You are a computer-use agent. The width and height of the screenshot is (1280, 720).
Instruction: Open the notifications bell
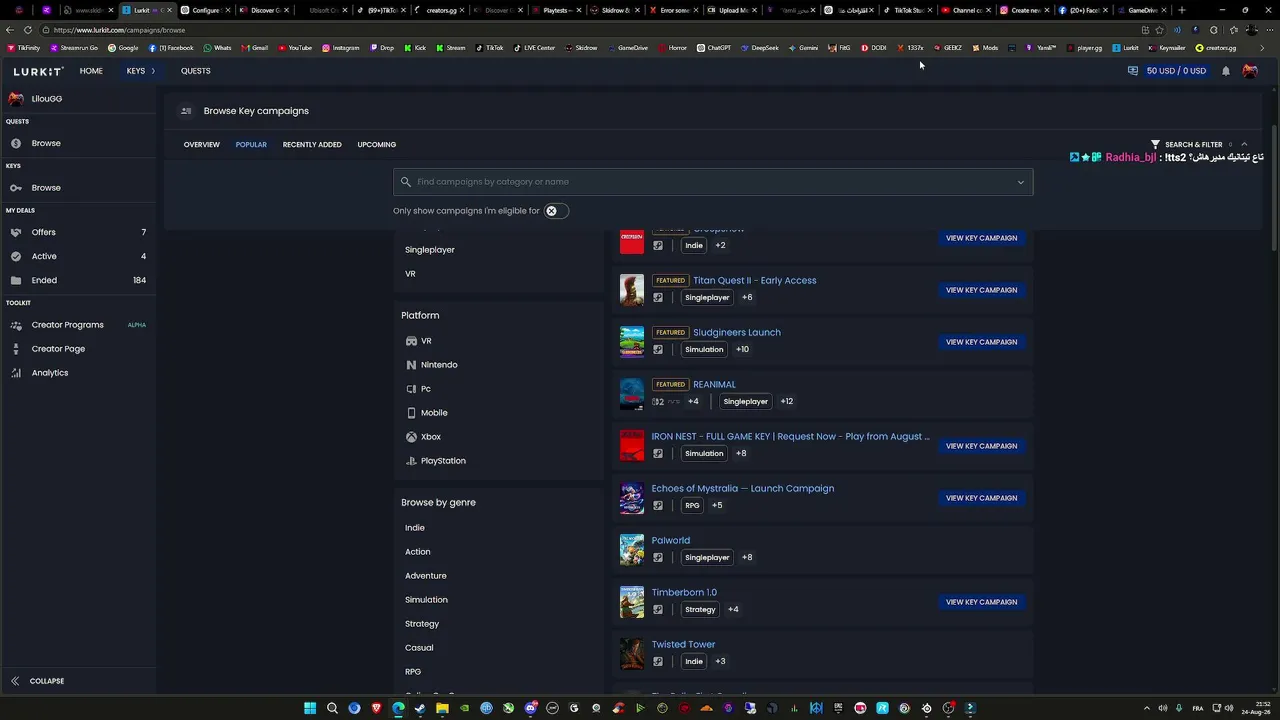coord(1226,71)
